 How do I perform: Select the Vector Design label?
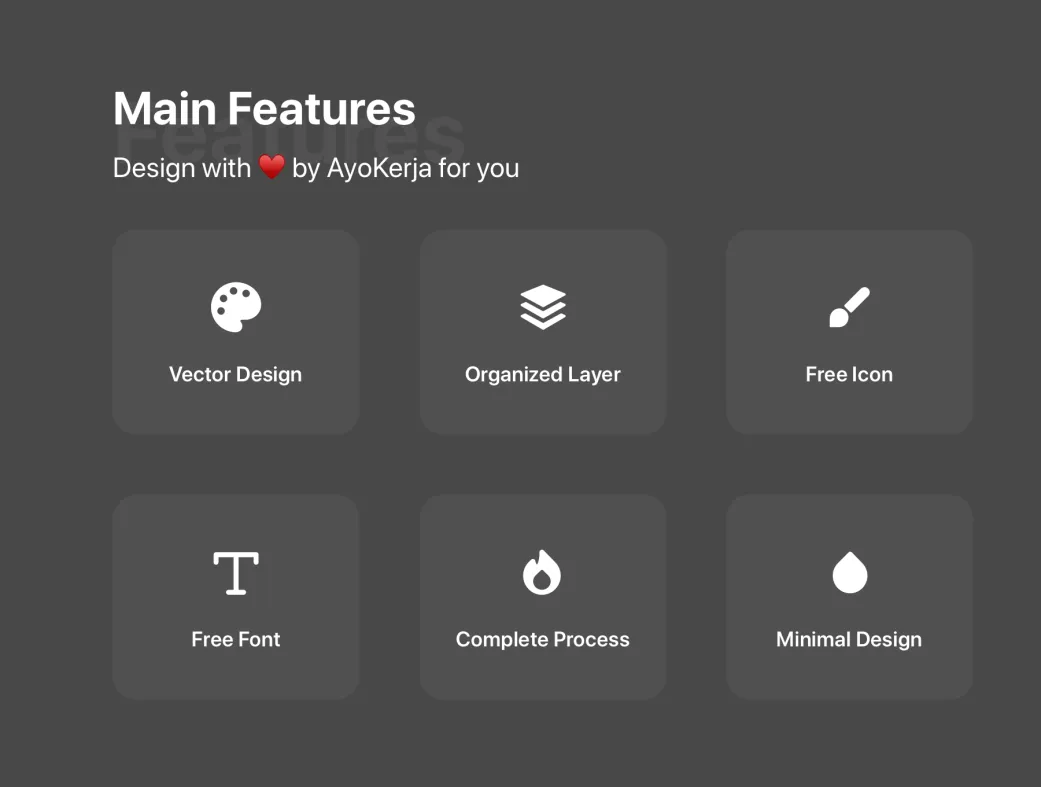pos(236,375)
